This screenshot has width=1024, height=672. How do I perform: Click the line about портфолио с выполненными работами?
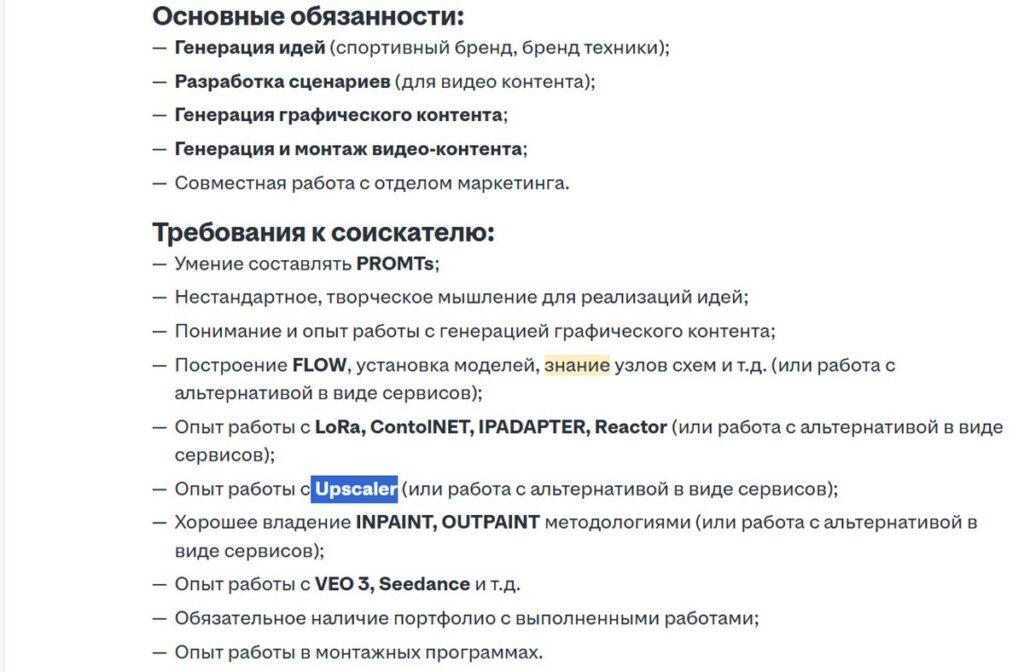click(x=466, y=618)
